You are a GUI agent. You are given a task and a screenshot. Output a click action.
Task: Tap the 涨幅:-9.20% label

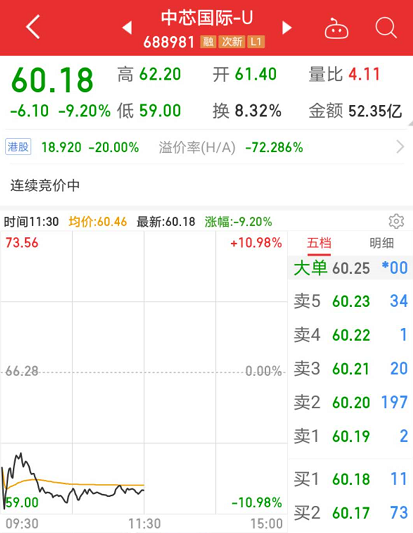click(238, 222)
